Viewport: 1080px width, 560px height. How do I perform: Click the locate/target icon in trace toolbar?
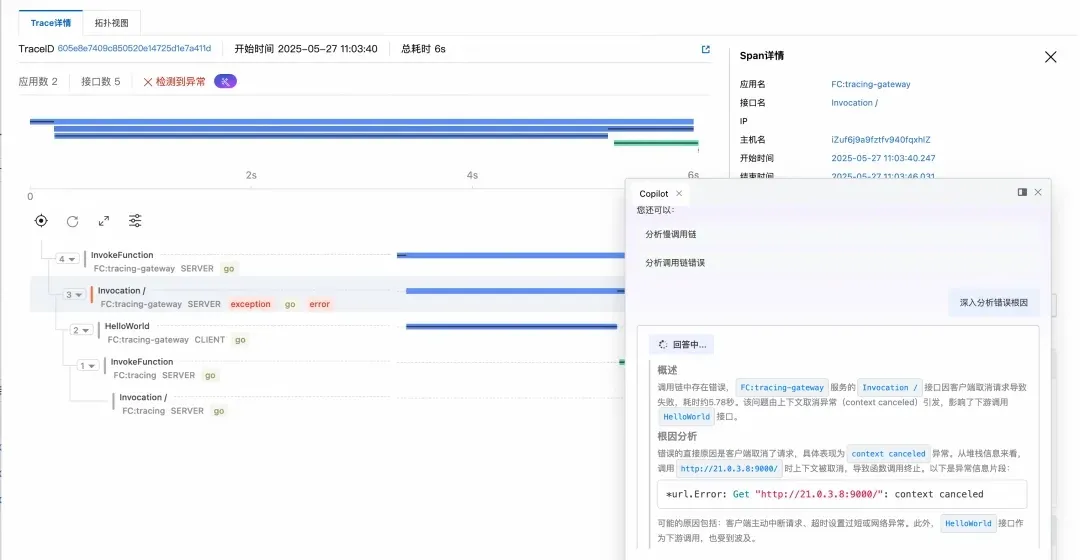click(41, 220)
